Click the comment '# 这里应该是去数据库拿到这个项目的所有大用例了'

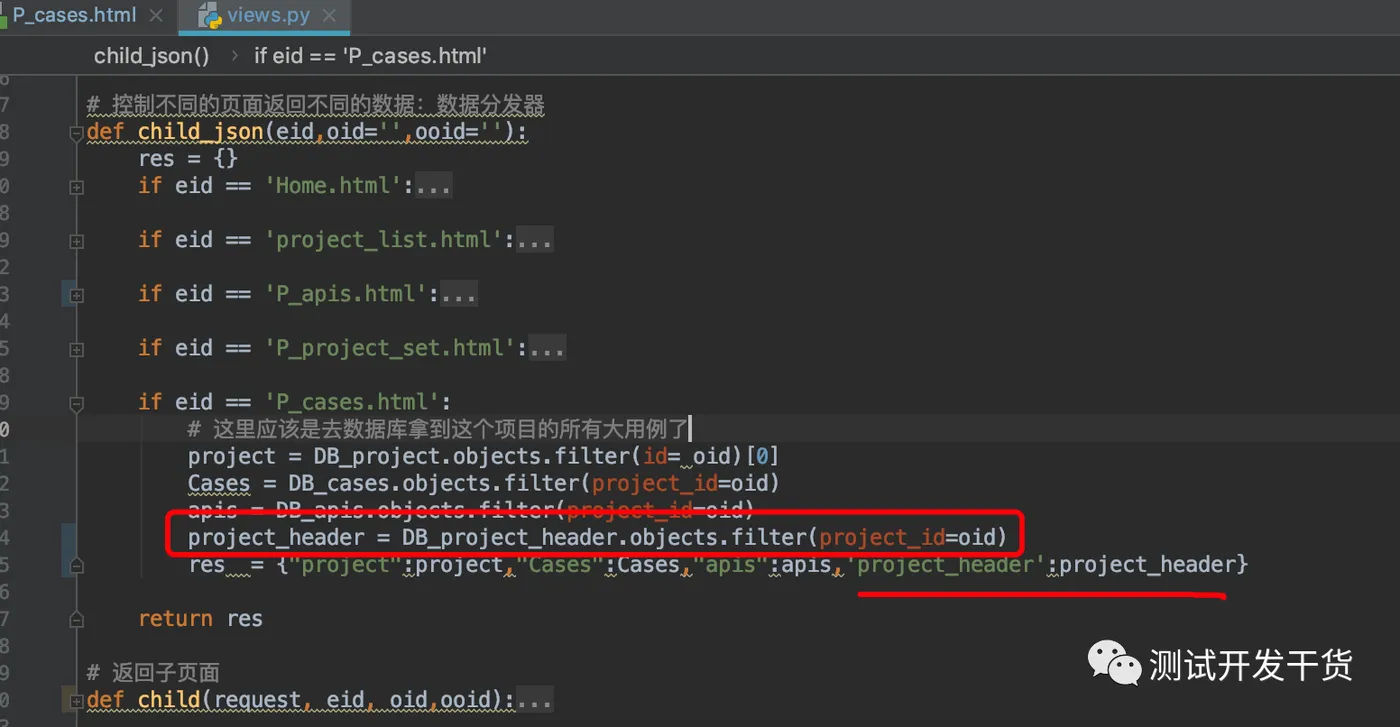click(x=438, y=429)
